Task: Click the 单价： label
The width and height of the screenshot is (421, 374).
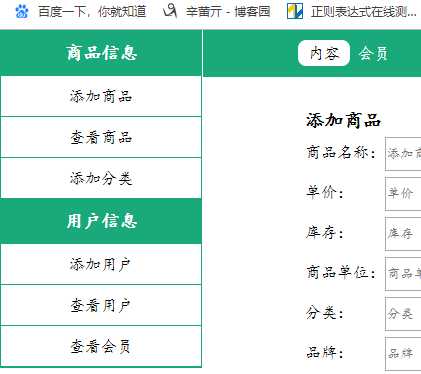Action: click(325, 193)
